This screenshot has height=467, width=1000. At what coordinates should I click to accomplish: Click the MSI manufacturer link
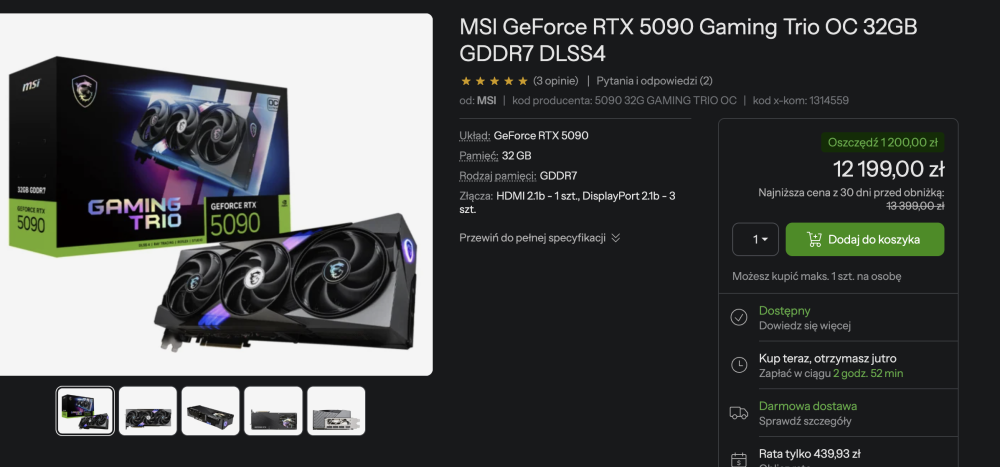click(487, 100)
